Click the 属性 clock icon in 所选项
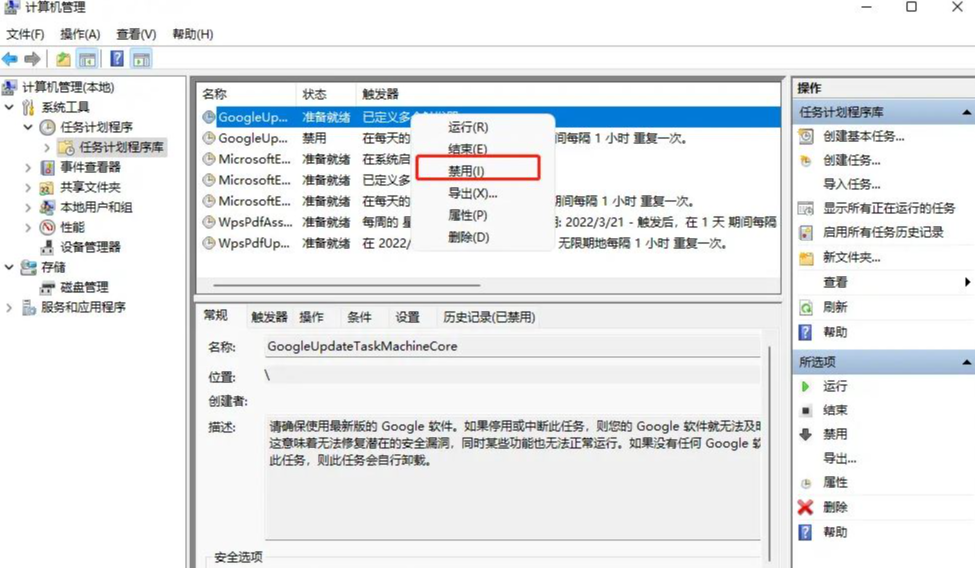 click(806, 483)
